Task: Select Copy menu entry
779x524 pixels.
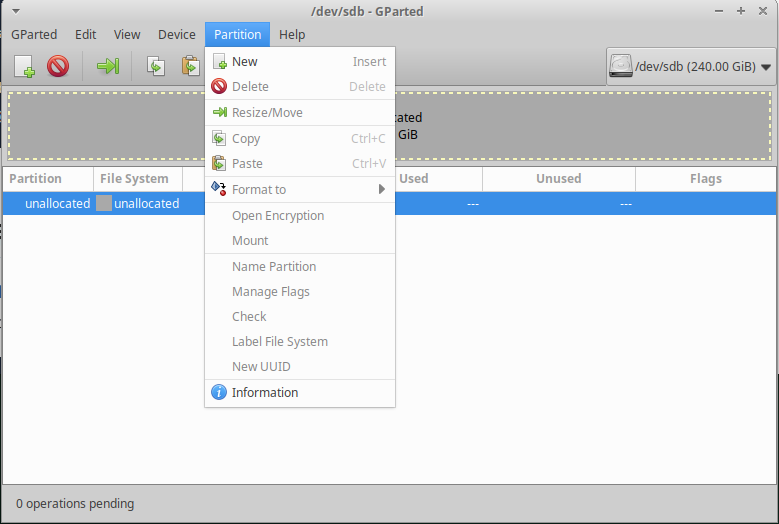Action: pyautogui.click(x=300, y=139)
